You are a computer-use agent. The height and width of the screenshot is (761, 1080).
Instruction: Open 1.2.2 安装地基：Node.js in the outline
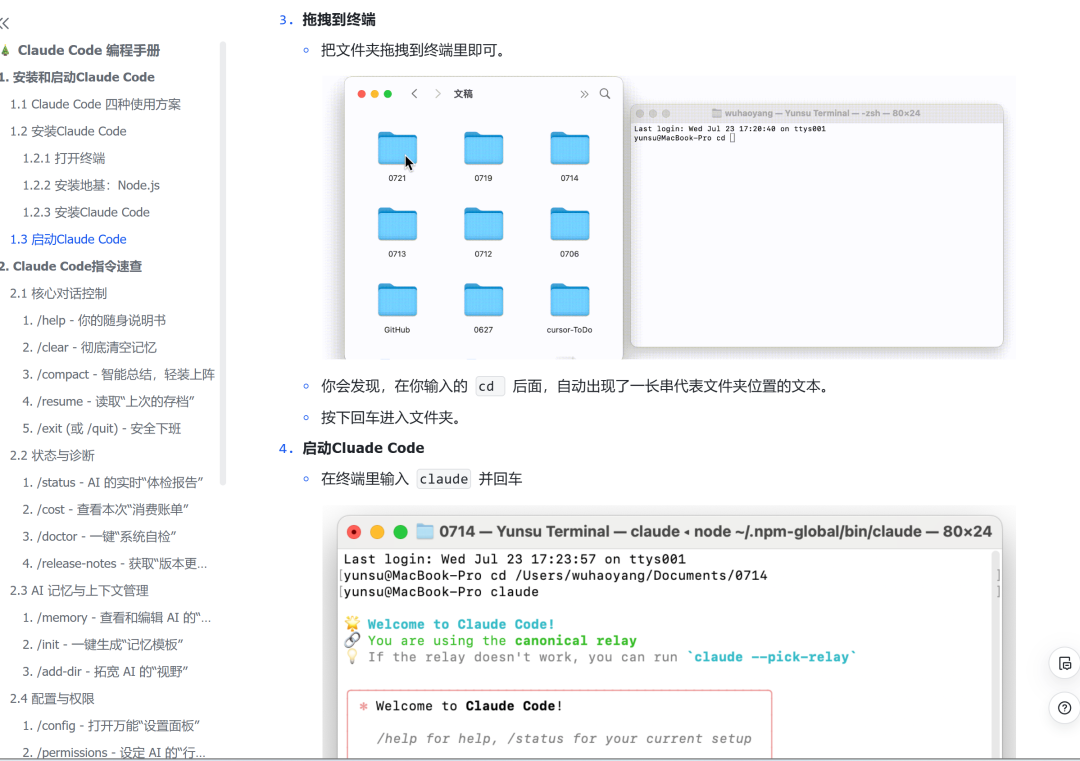(91, 185)
